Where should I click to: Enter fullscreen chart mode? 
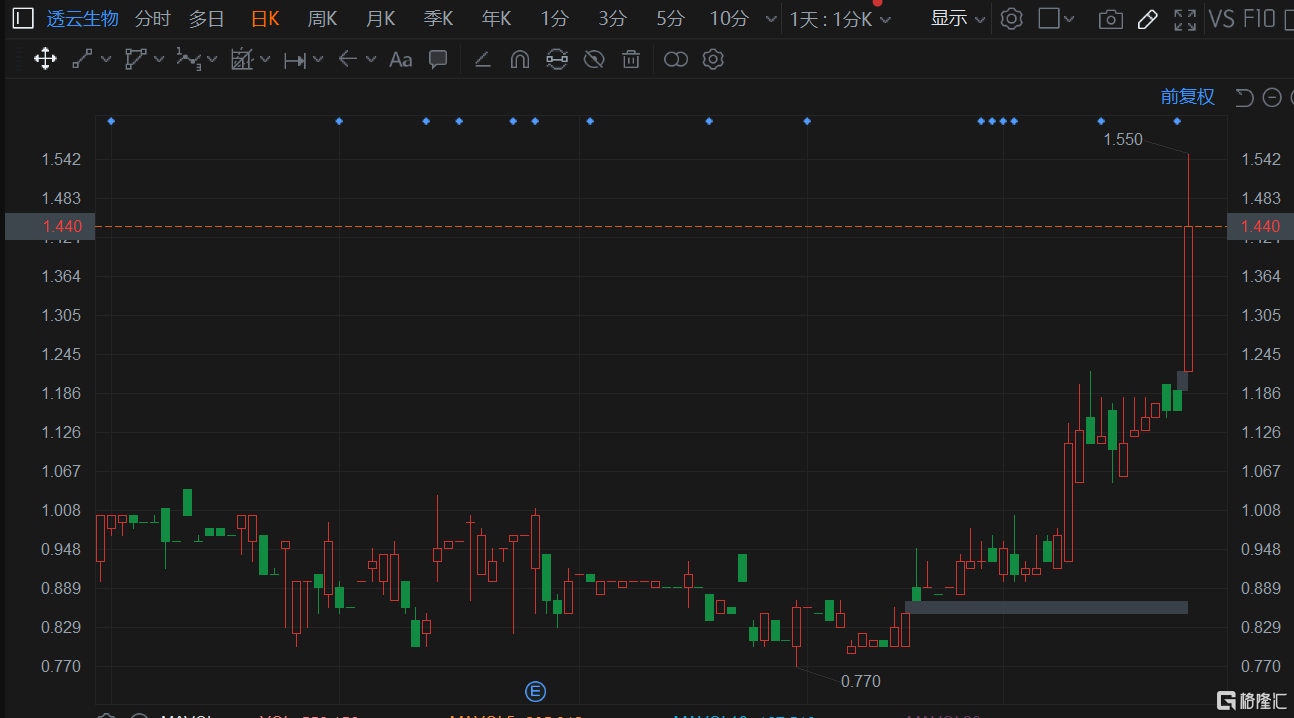pyautogui.click(x=1185, y=18)
